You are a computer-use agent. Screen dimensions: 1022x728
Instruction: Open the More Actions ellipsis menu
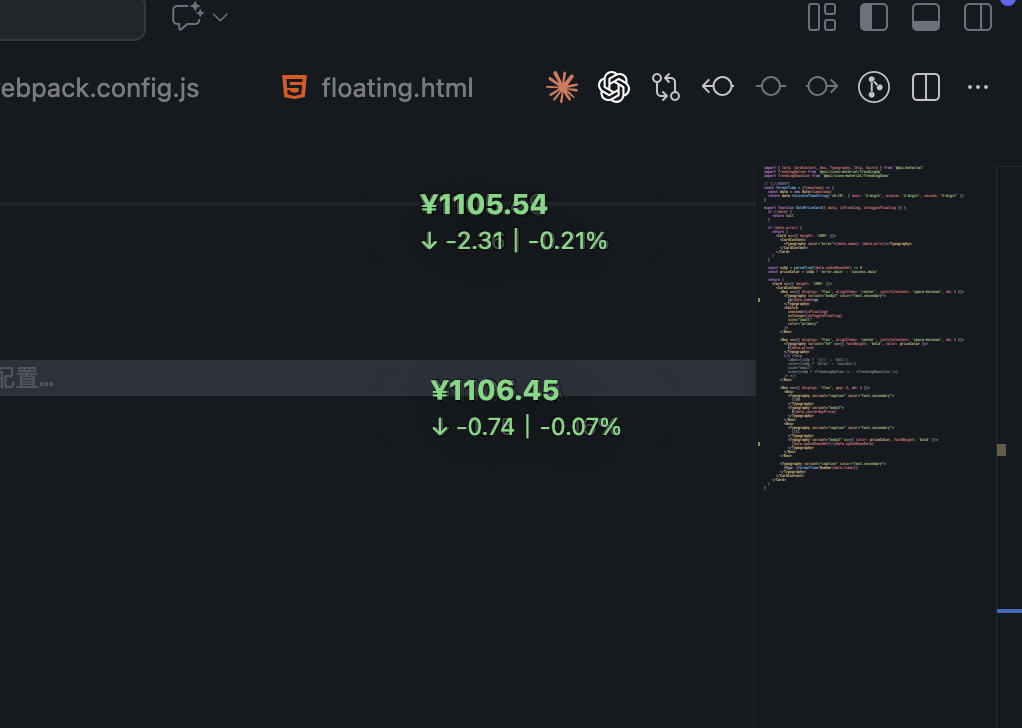click(978, 87)
